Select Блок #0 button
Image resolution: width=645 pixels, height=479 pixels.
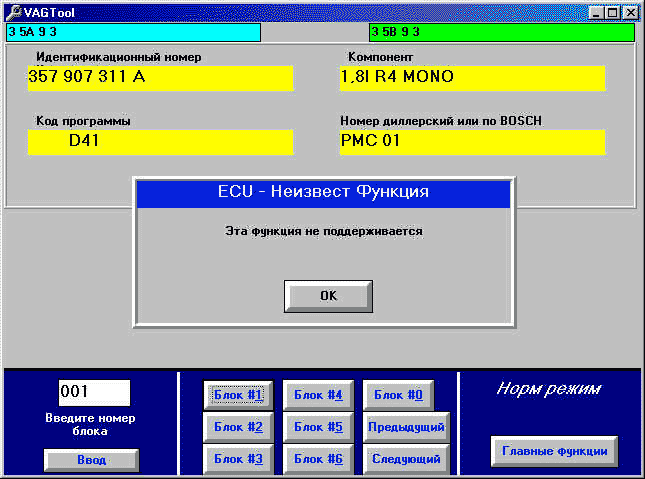(x=398, y=395)
